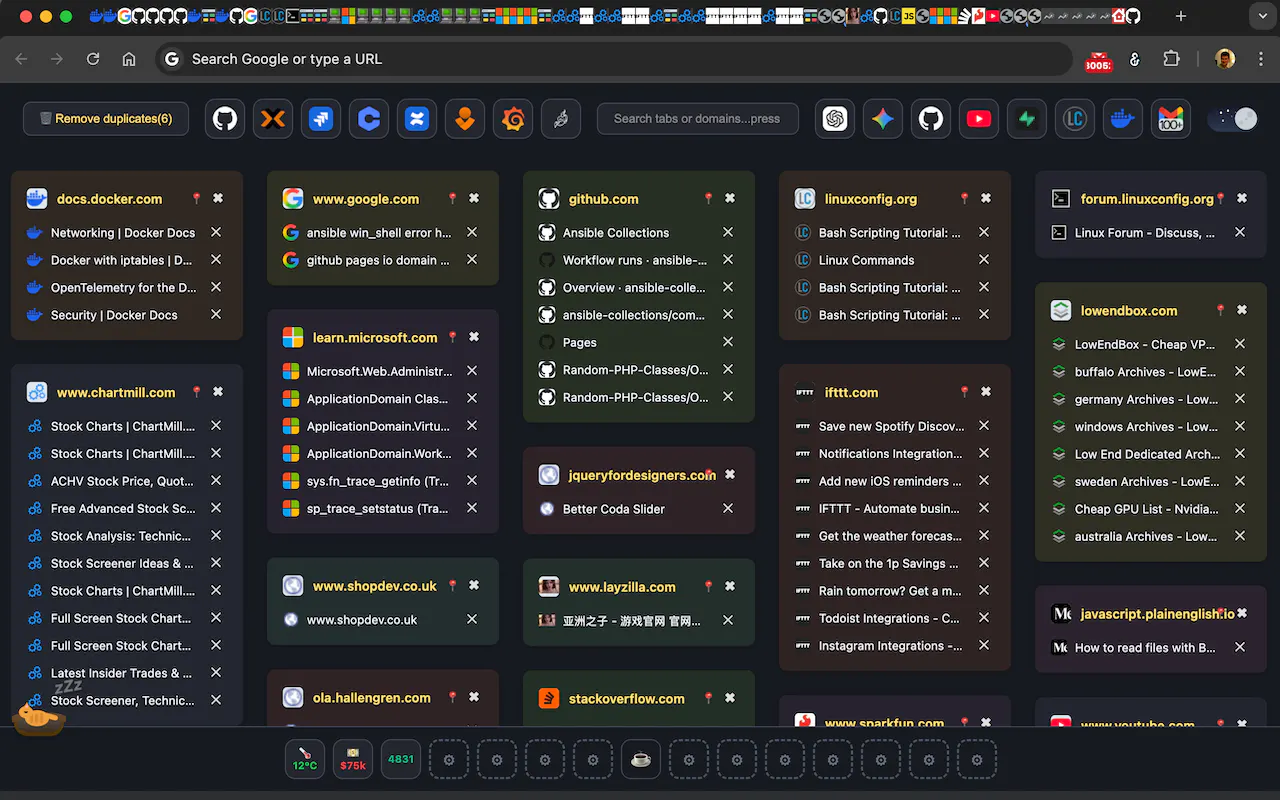Open the Jira shortcut icon
The width and height of the screenshot is (1280, 800).
[x=321, y=119]
